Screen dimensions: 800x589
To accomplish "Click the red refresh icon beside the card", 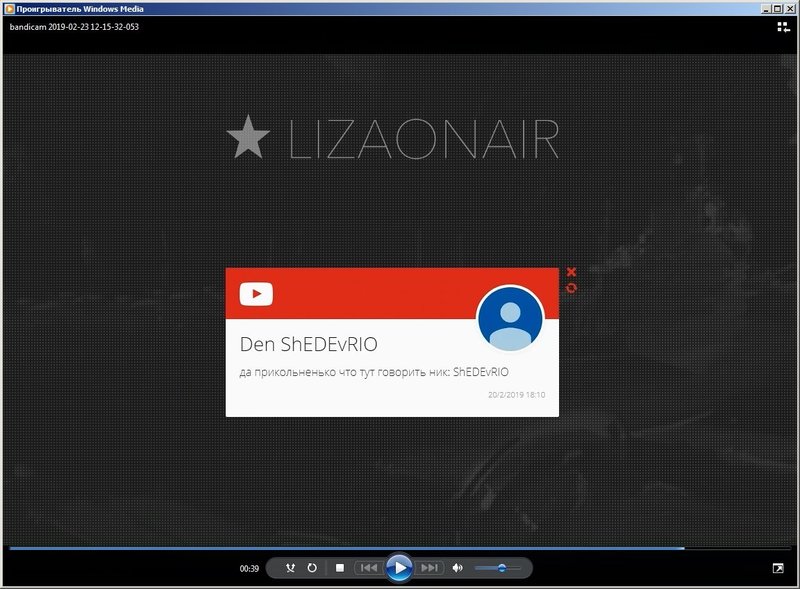I will (x=571, y=288).
